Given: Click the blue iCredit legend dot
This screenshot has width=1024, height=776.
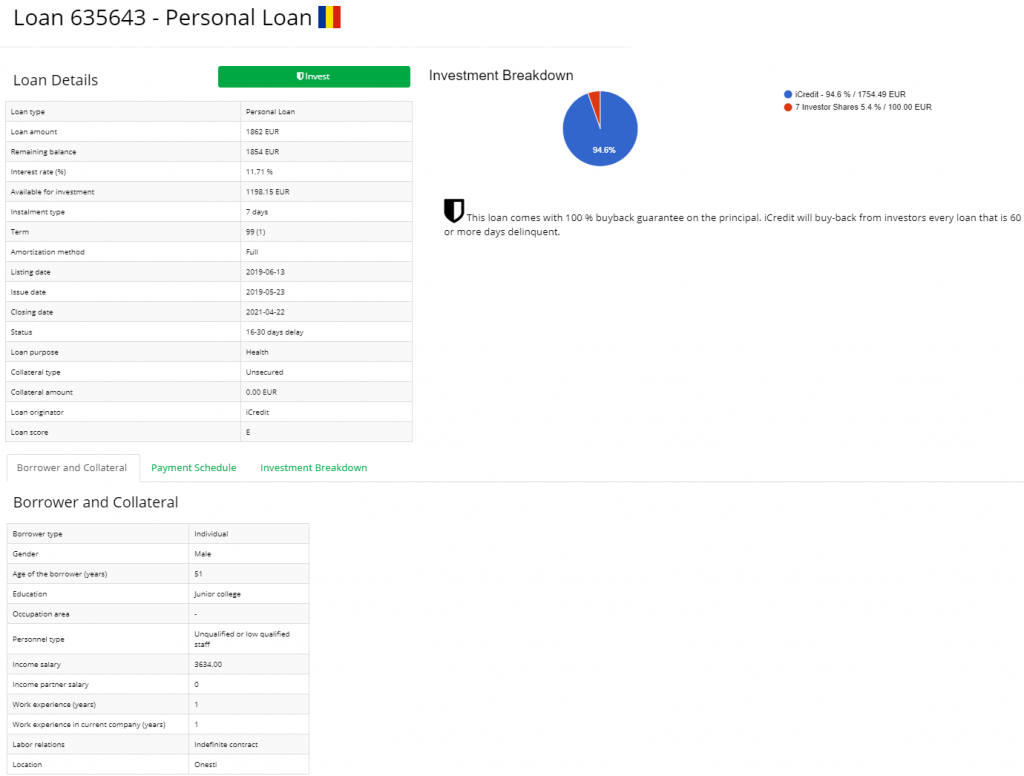Looking at the screenshot, I should (x=788, y=94).
